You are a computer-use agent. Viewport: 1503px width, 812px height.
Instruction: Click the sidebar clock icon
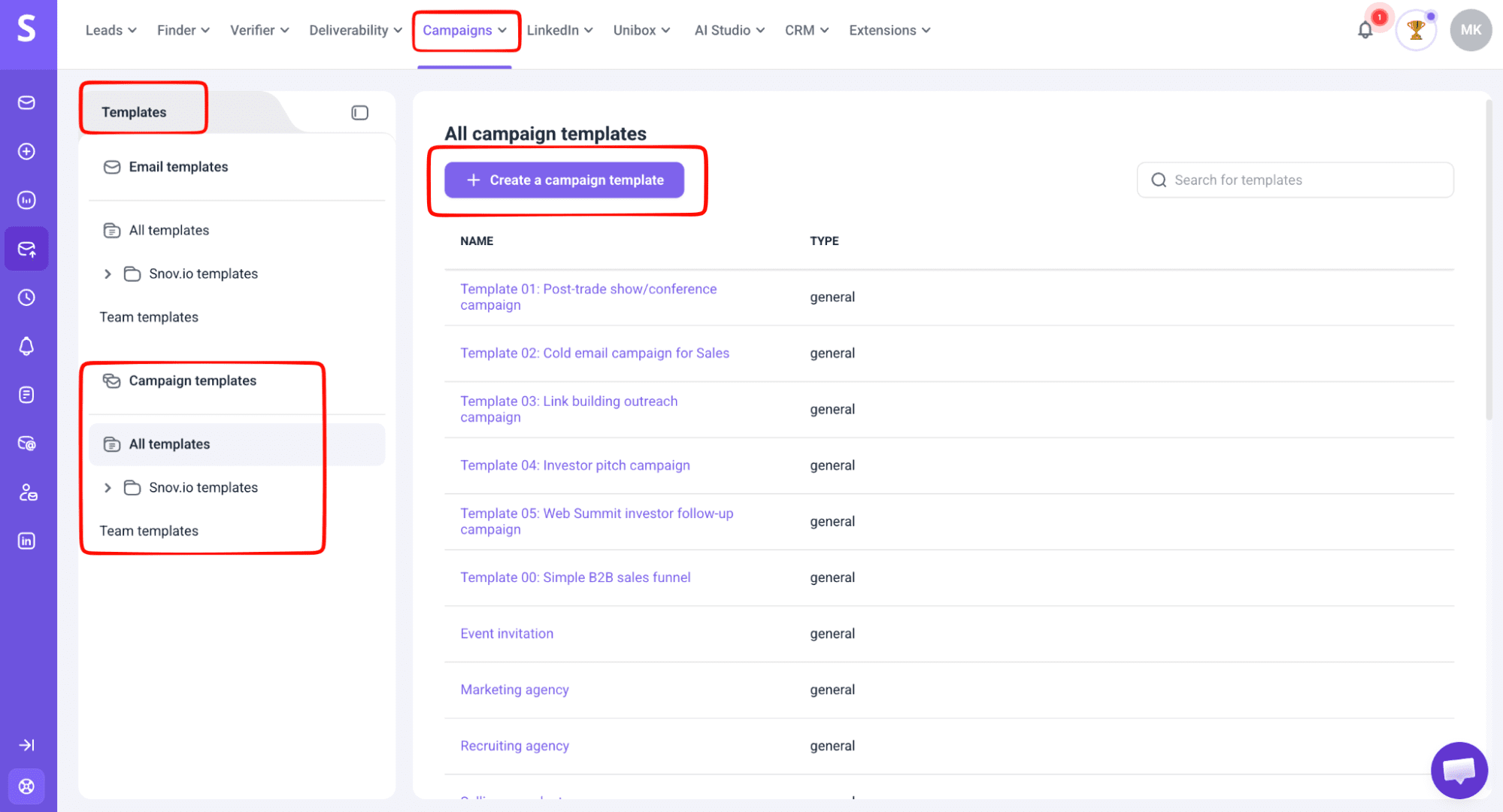[x=26, y=298]
